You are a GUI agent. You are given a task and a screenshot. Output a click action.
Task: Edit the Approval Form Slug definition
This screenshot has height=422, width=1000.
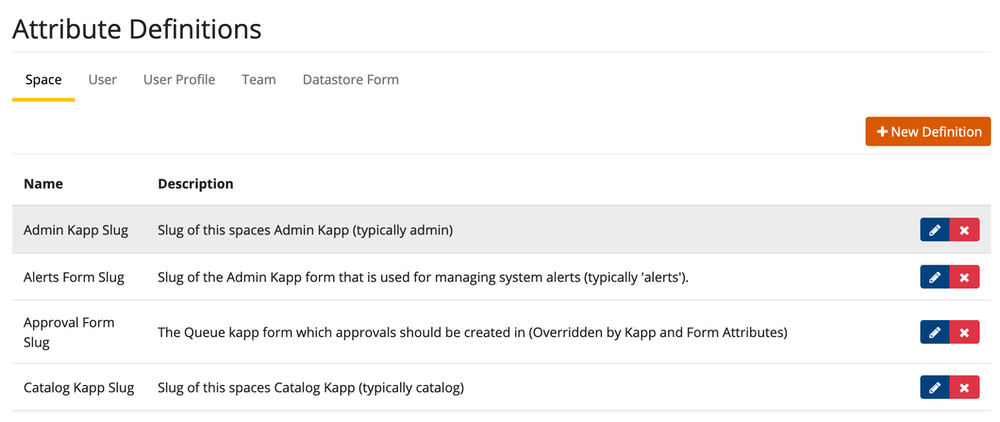coord(934,332)
